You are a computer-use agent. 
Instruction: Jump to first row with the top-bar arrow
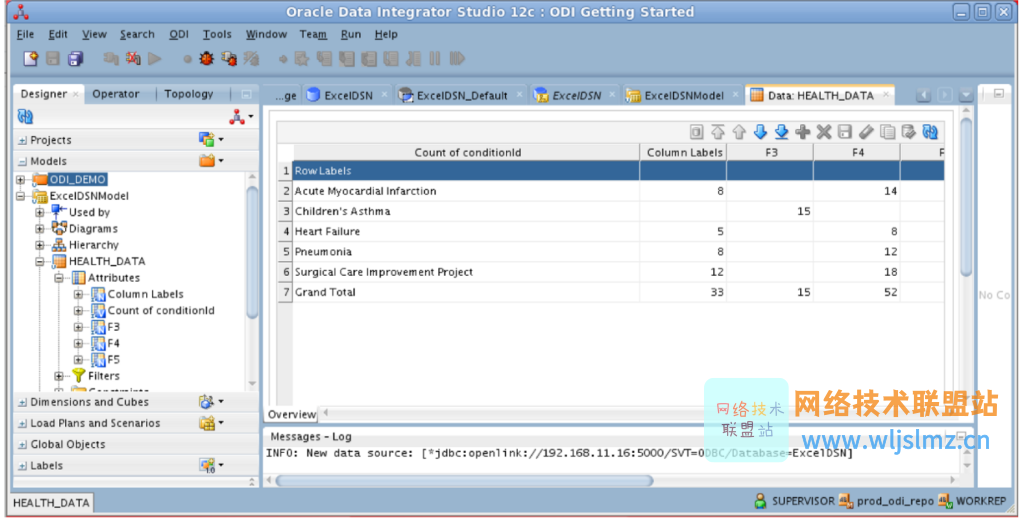coord(718,132)
